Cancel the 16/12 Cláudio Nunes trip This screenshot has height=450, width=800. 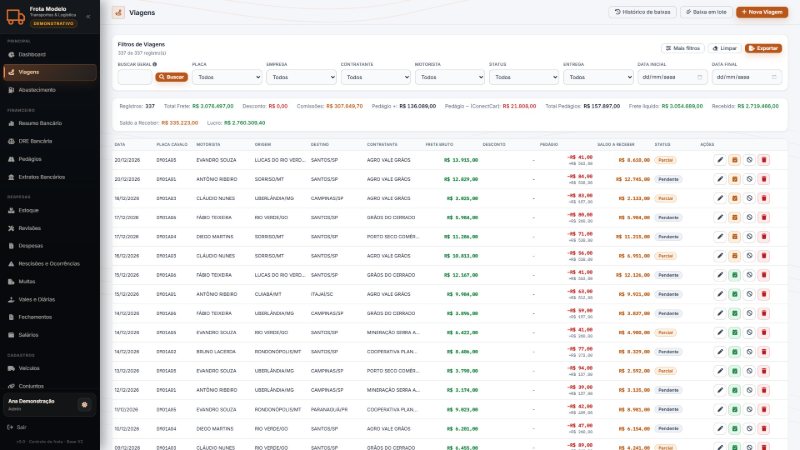coord(749,256)
